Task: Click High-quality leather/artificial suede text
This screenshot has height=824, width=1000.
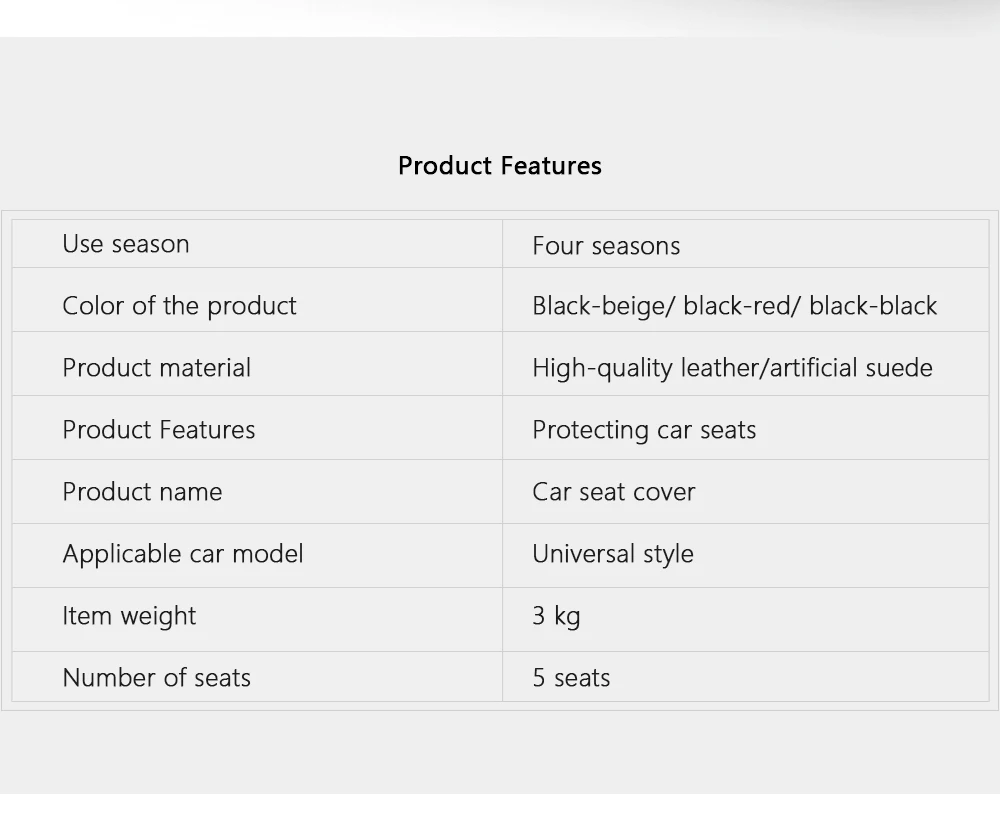Action: click(x=732, y=368)
